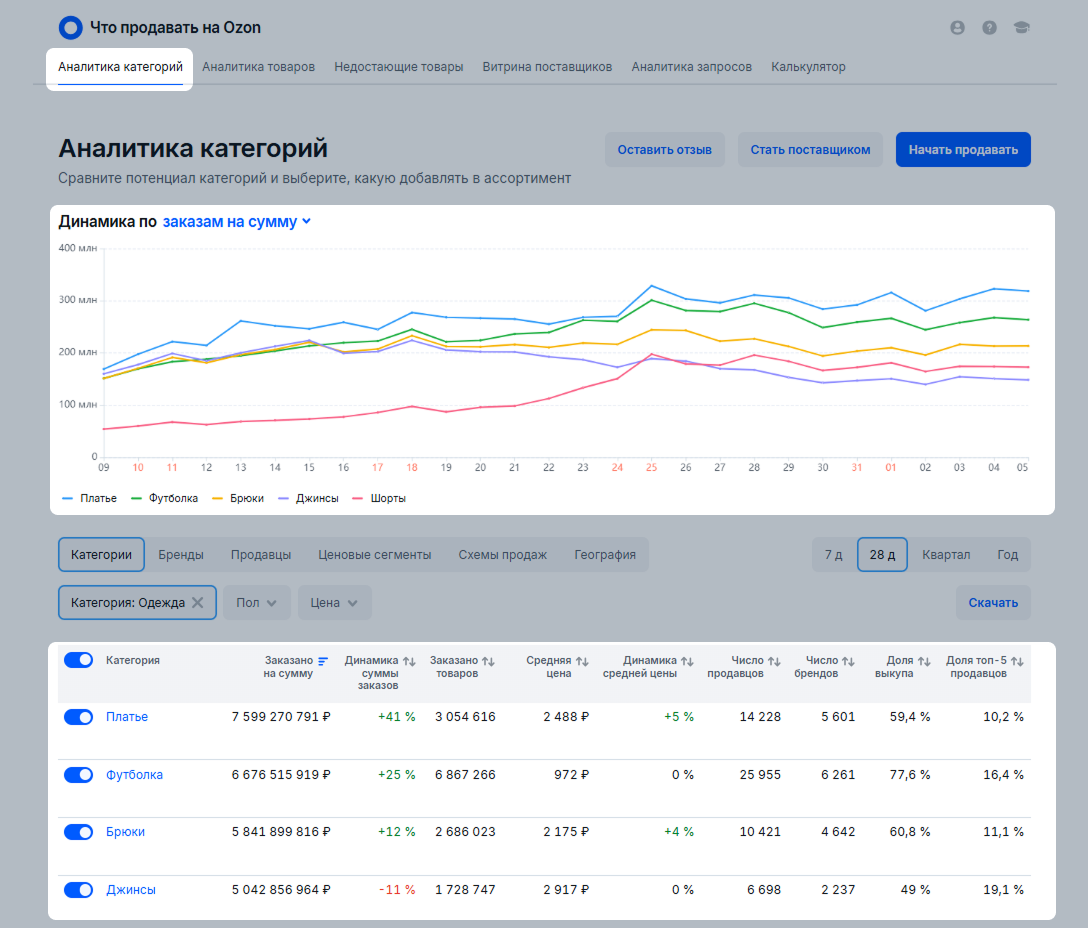Screen dimensions: 1088x928
Task: Set period to 'Год'
Action: point(1008,555)
